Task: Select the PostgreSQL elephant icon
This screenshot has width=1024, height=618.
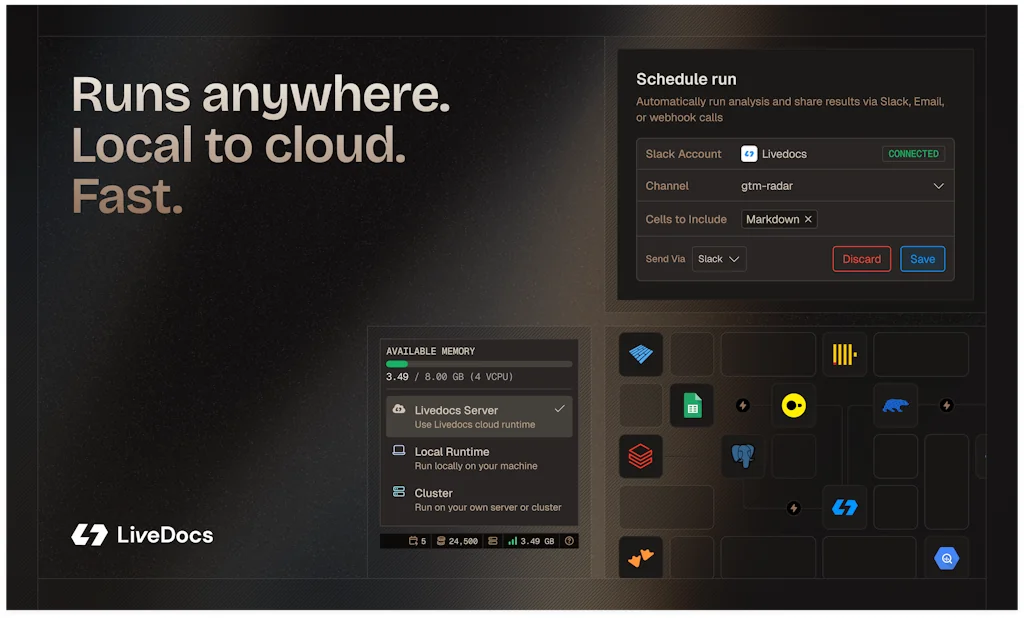Action: coord(743,457)
